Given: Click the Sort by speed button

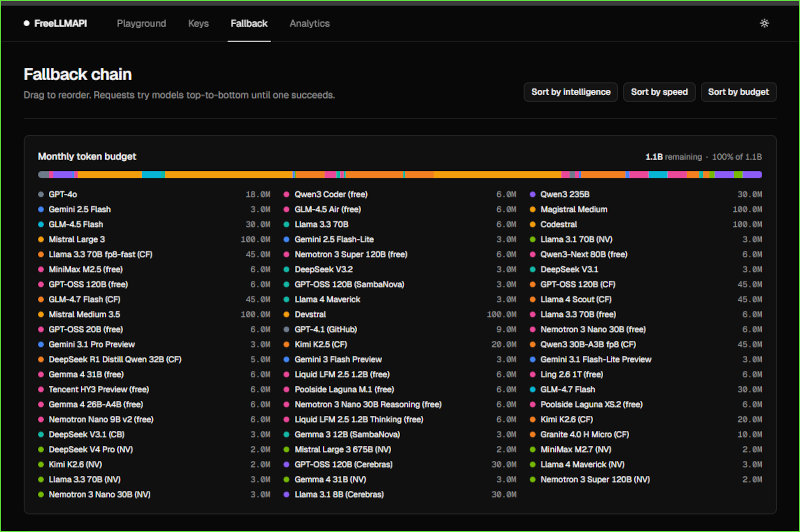Looking at the screenshot, I should (x=659, y=92).
